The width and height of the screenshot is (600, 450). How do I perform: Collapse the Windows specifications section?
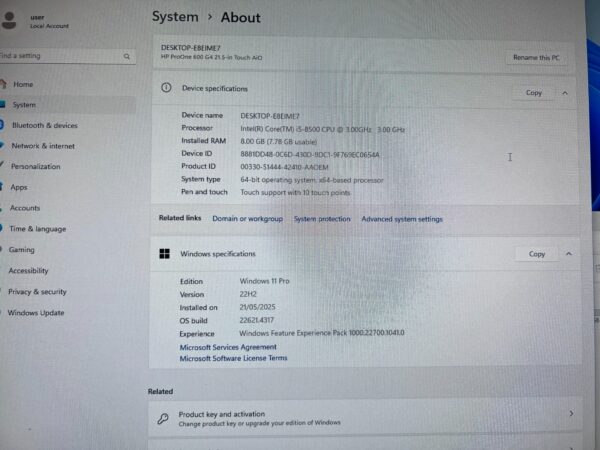[569, 254]
